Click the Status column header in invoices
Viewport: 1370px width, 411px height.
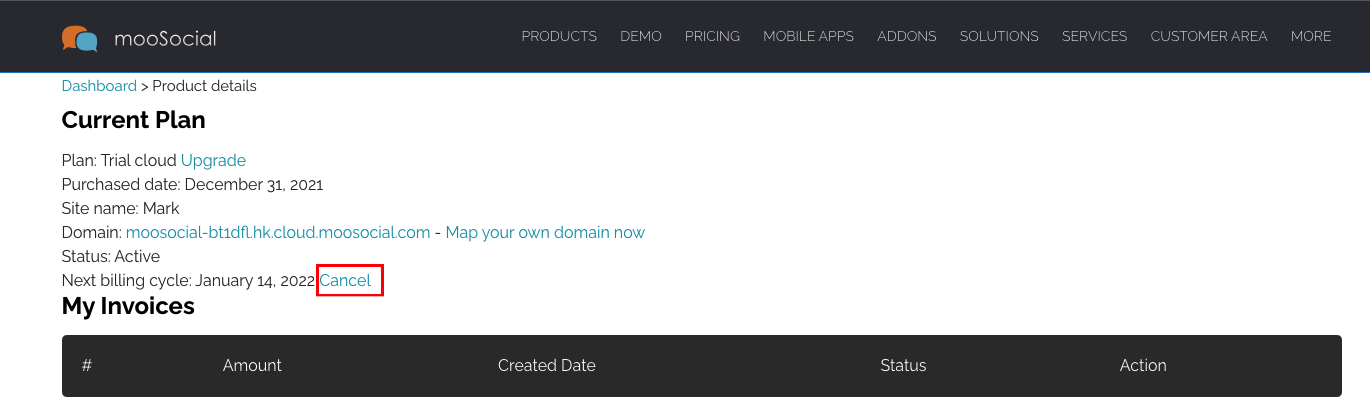coord(903,365)
